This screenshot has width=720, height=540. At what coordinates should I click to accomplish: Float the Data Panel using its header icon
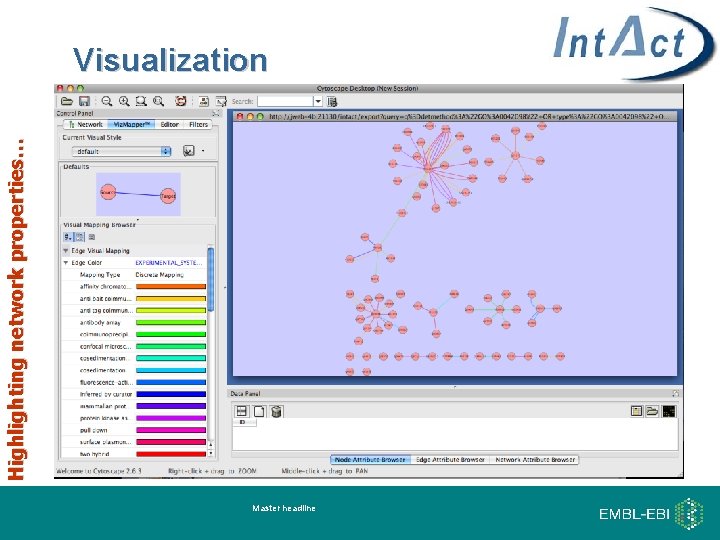pos(675,394)
